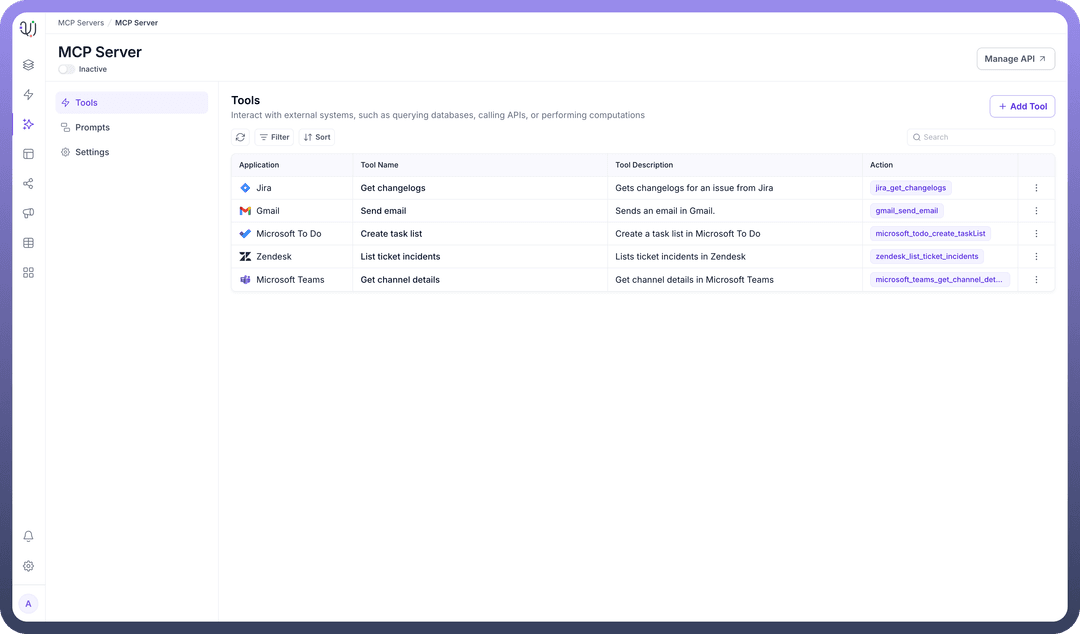
Task: Open the Filter options
Action: [x=274, y=137]
